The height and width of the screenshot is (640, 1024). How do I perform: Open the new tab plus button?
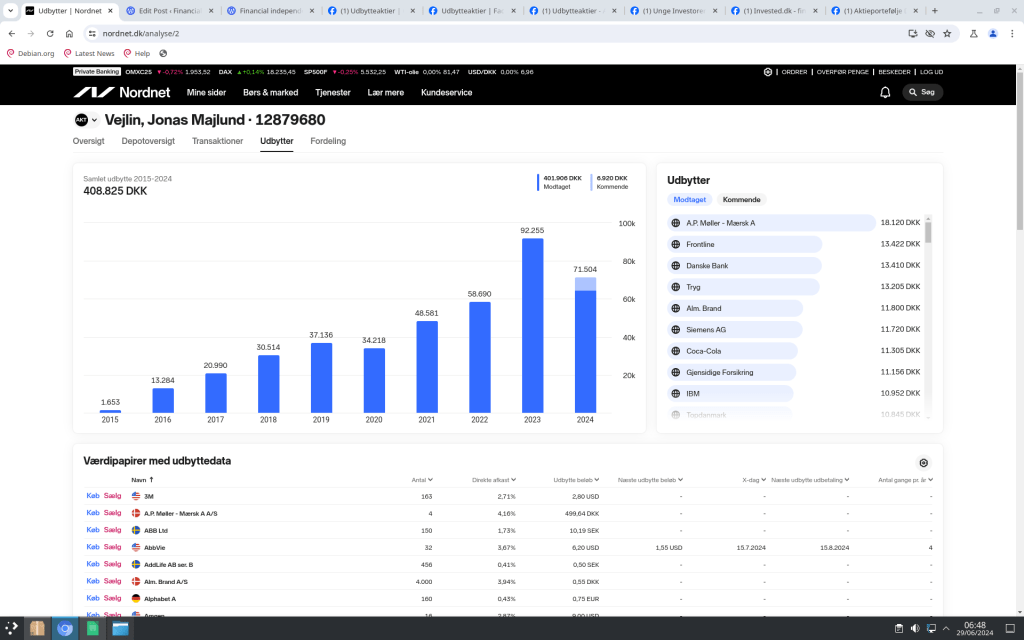pyautogui.click(x=934, y=10)
